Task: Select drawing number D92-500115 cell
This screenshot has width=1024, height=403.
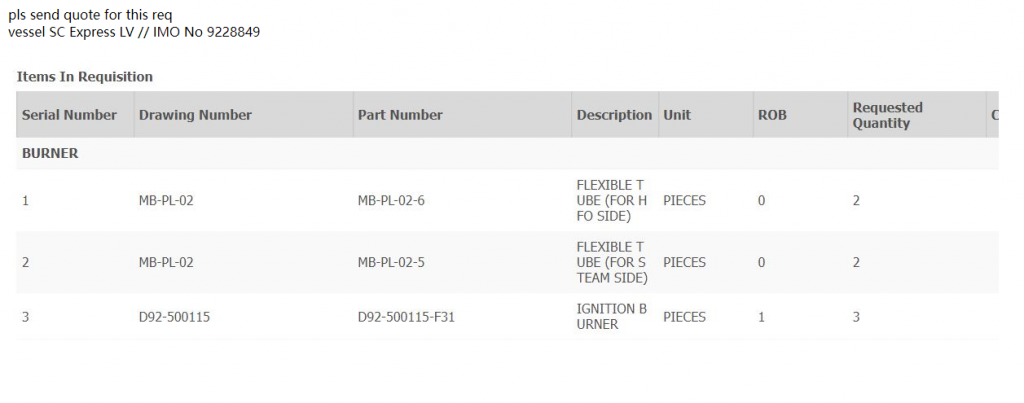Action: 174,317
